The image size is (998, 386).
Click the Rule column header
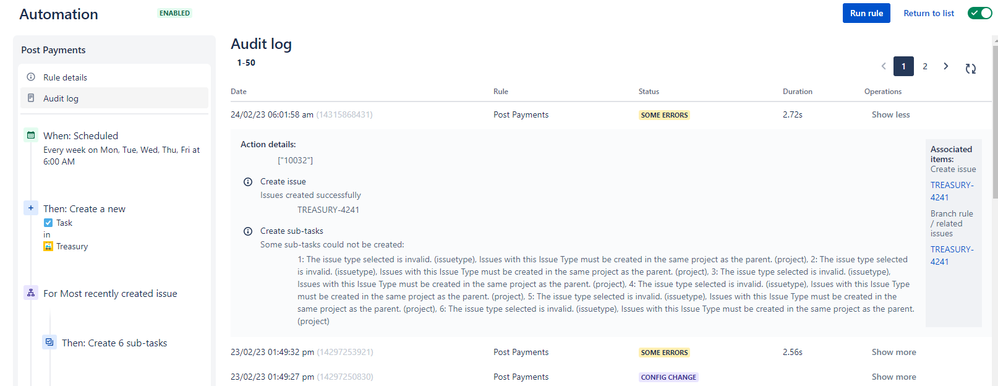click(501, 92)
